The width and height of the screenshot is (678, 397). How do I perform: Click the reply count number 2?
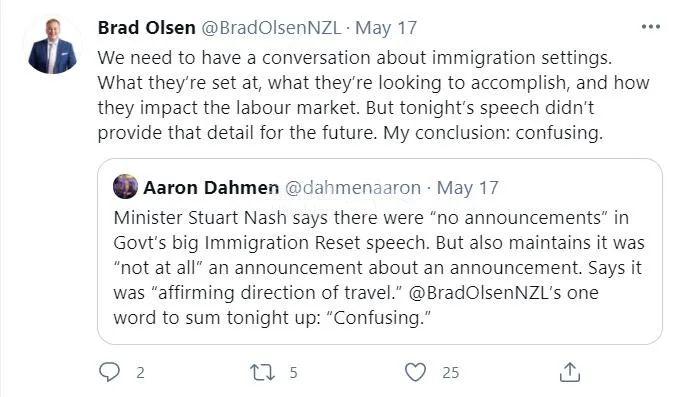(140, 373)
